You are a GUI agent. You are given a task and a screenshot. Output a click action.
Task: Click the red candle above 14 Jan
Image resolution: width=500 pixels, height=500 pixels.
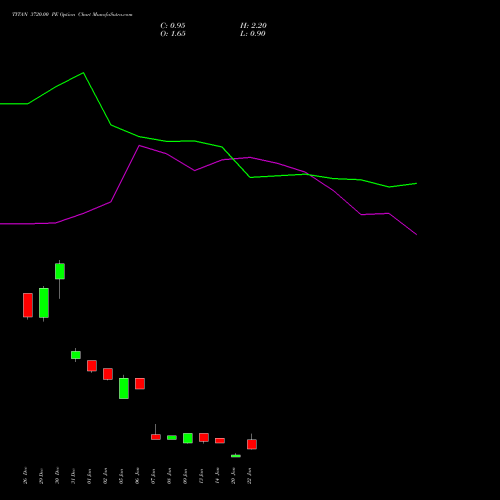tap(220, 441)
